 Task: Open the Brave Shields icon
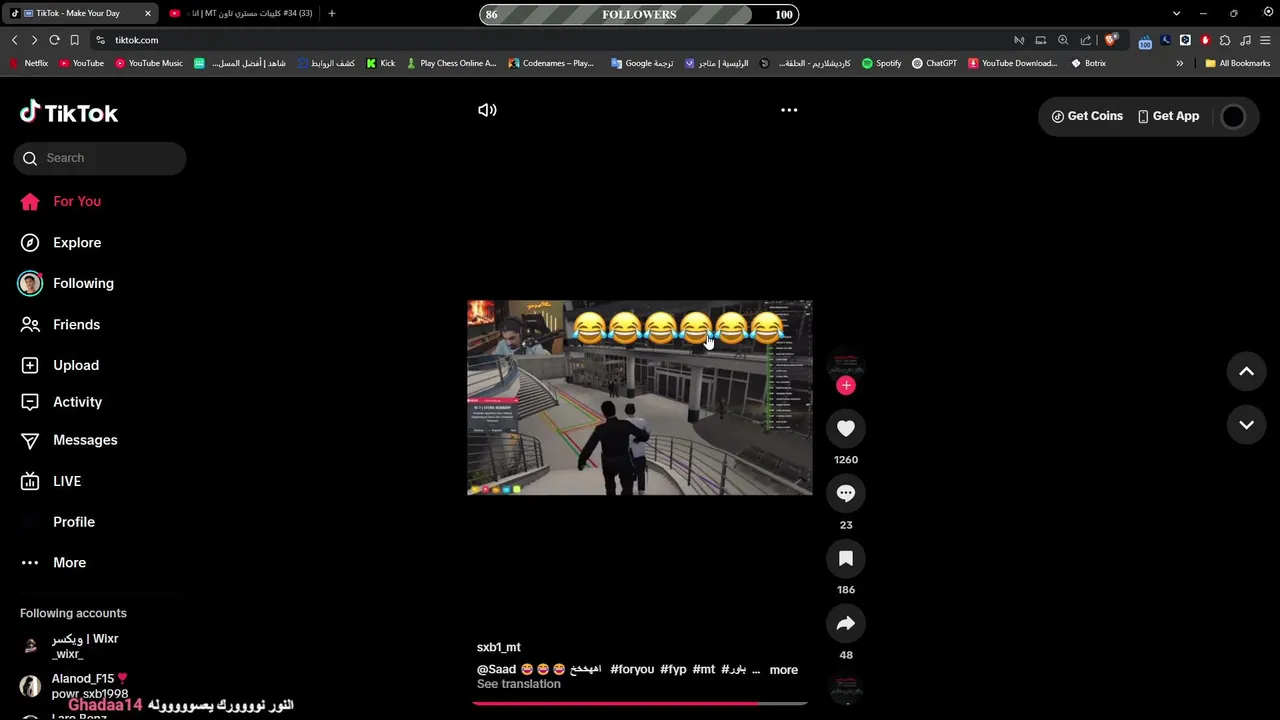pos(1110,40)
